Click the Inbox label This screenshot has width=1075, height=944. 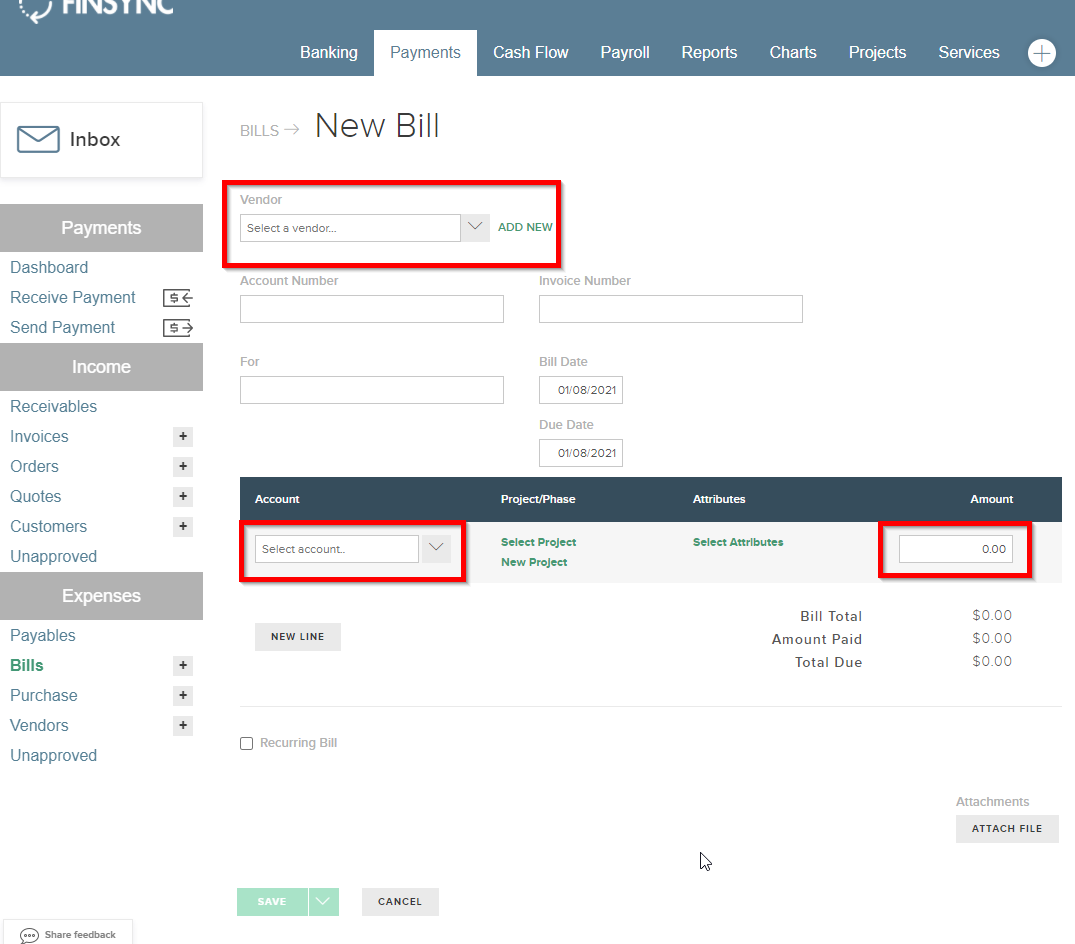coord(95,139)
